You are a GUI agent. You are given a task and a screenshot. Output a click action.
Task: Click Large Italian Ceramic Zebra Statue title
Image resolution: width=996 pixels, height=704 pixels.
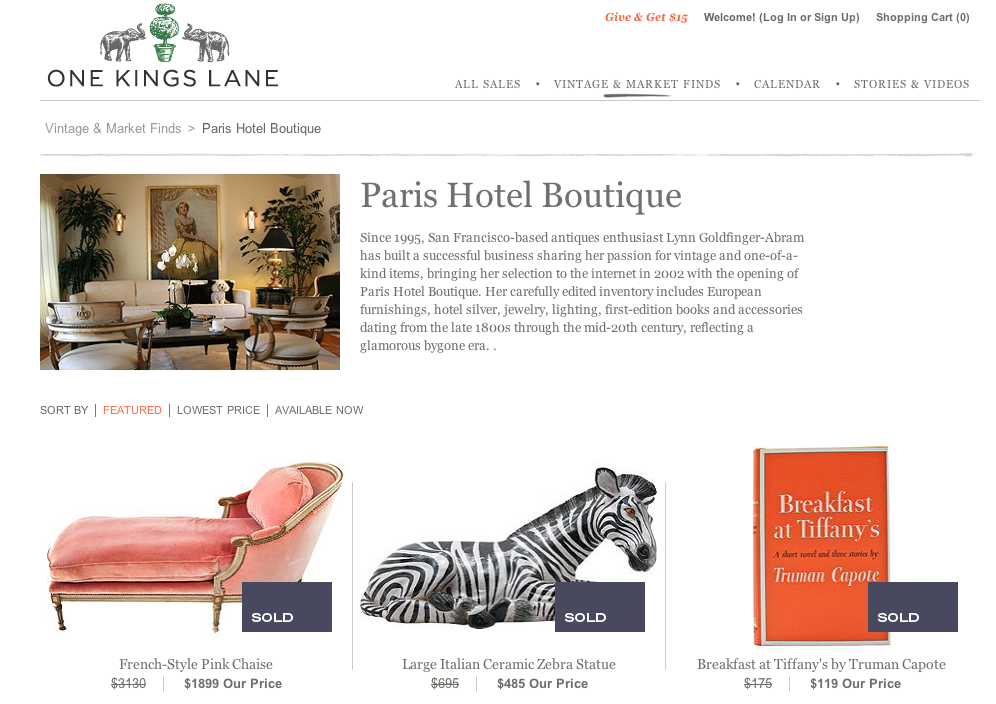pos(509,664)
